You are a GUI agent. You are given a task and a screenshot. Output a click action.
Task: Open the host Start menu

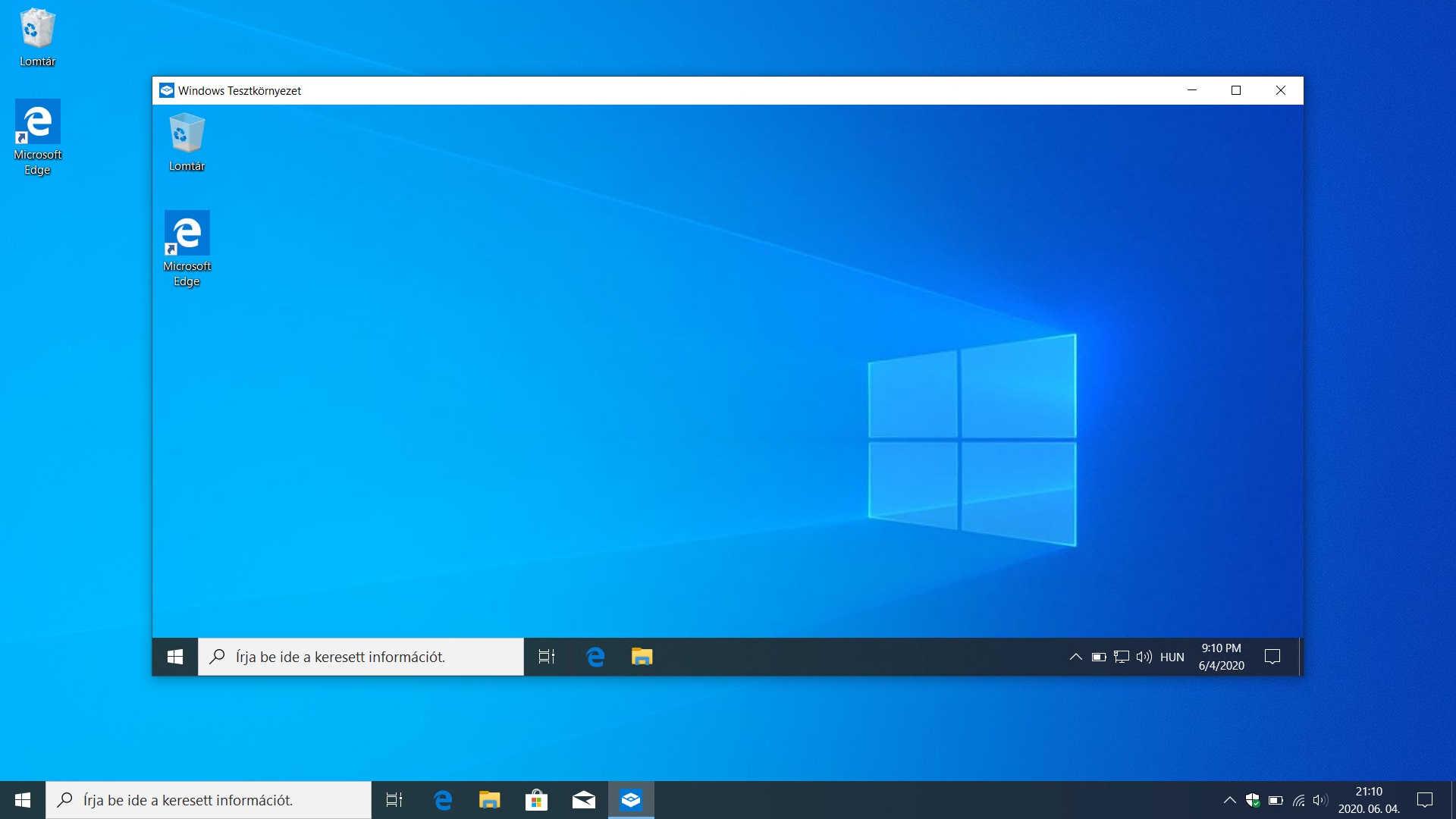tap(23, 800)
